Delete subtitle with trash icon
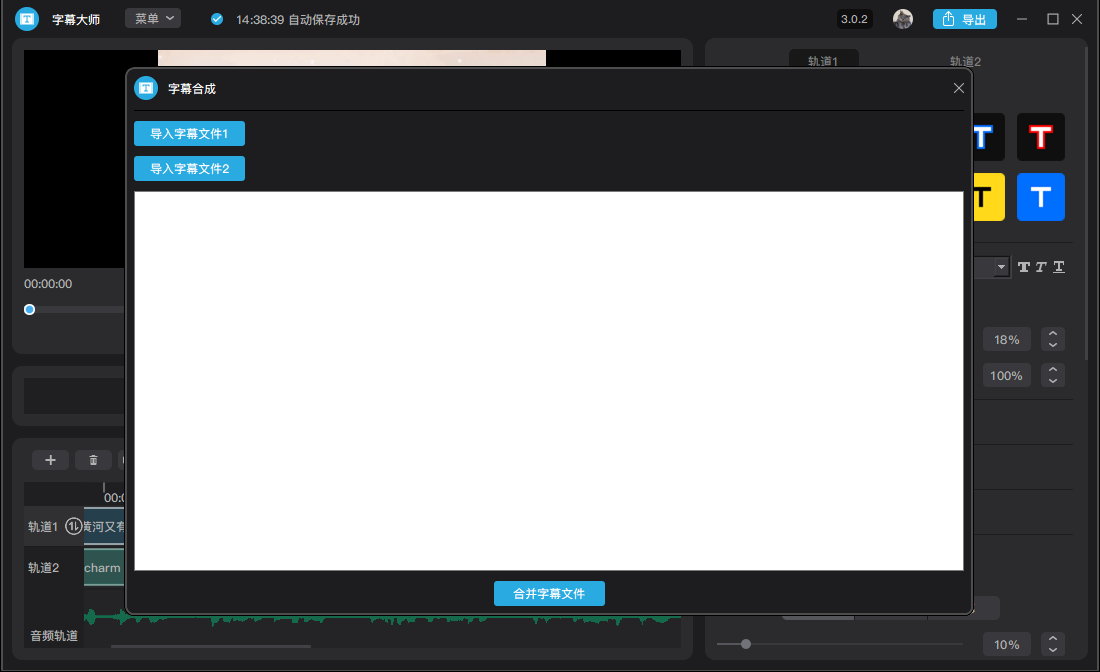The width and height of the screenshot is (1100, 672). (93, 460)
